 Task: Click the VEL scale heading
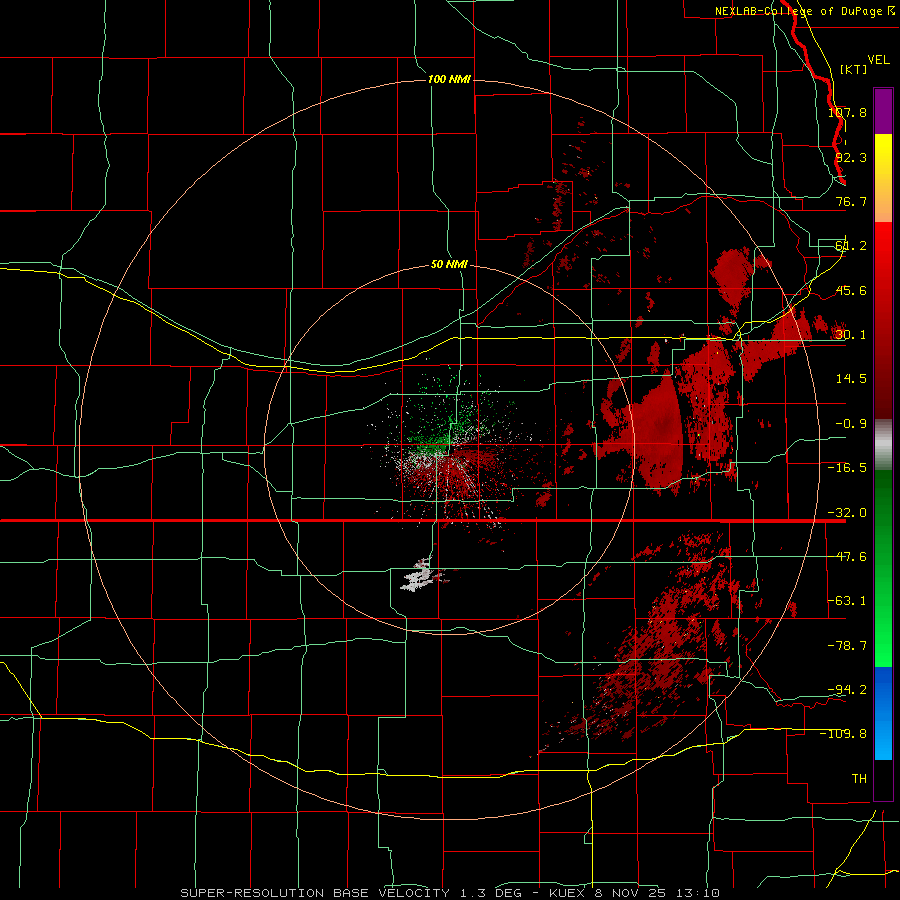(x=878, y=60)
